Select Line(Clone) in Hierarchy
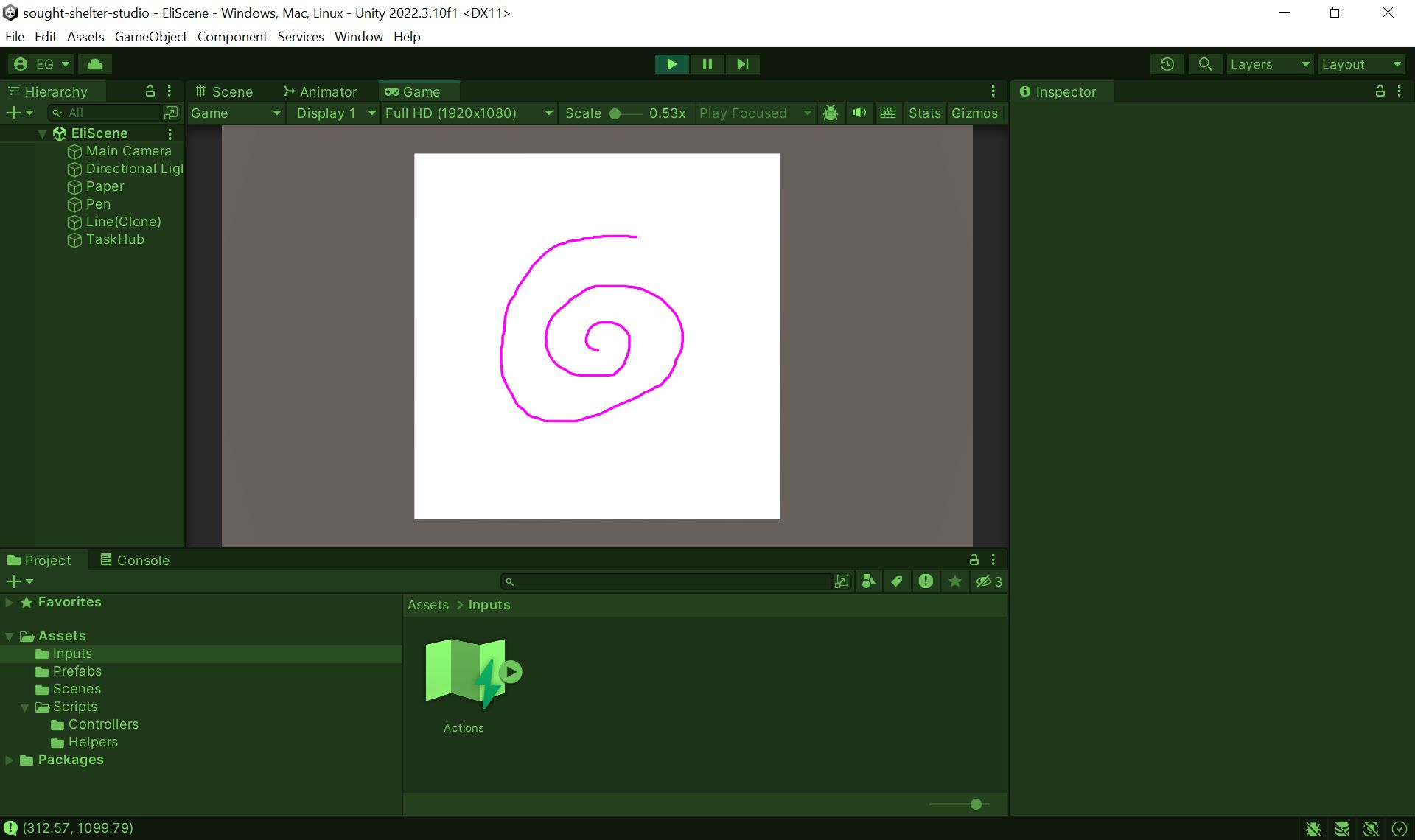 click(123, 222)
